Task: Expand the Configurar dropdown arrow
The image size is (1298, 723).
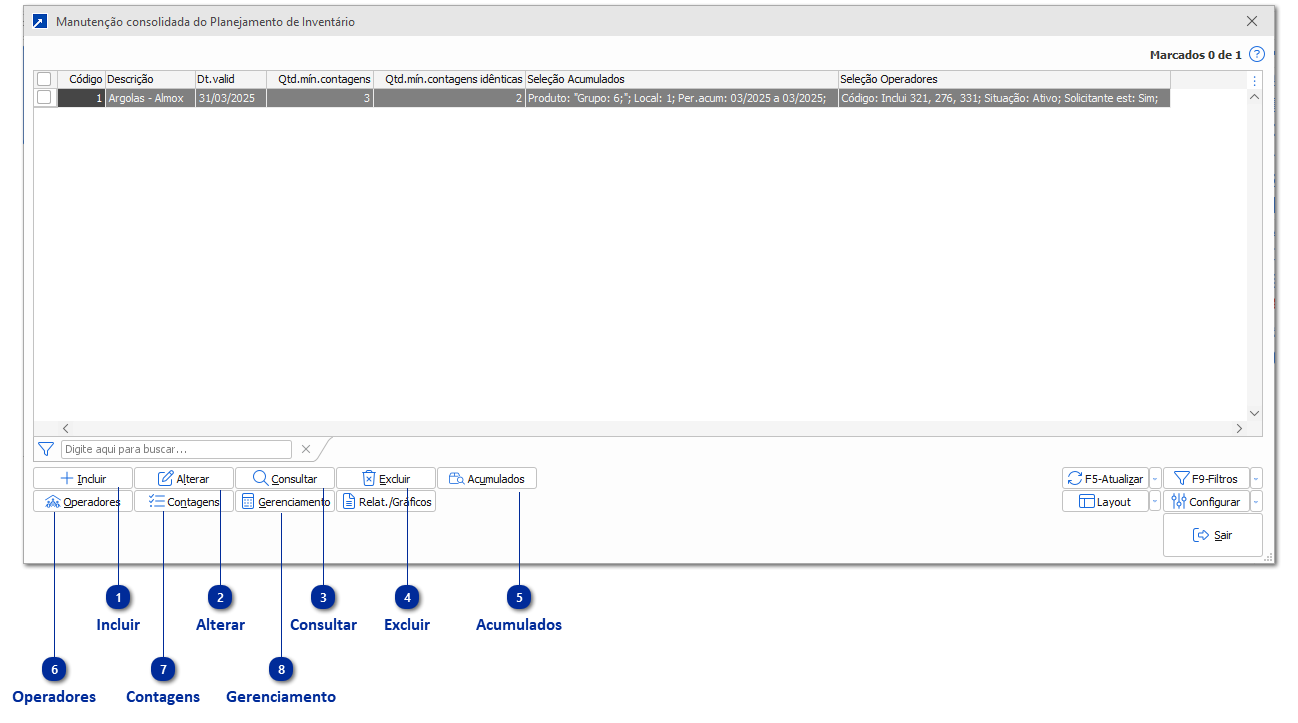Action: (x=1256, y=501)
